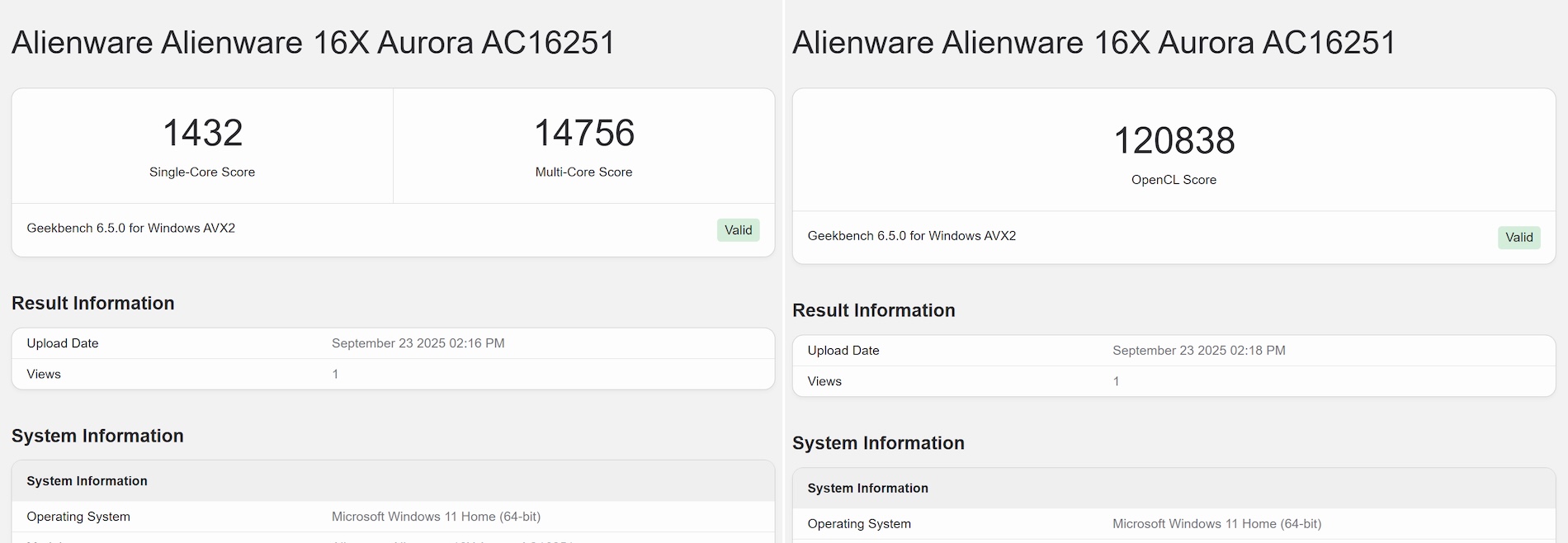The image size is (1568, 543).
Task: Click the Views label in the OpenCL result
Action: (x=824, y=381)
